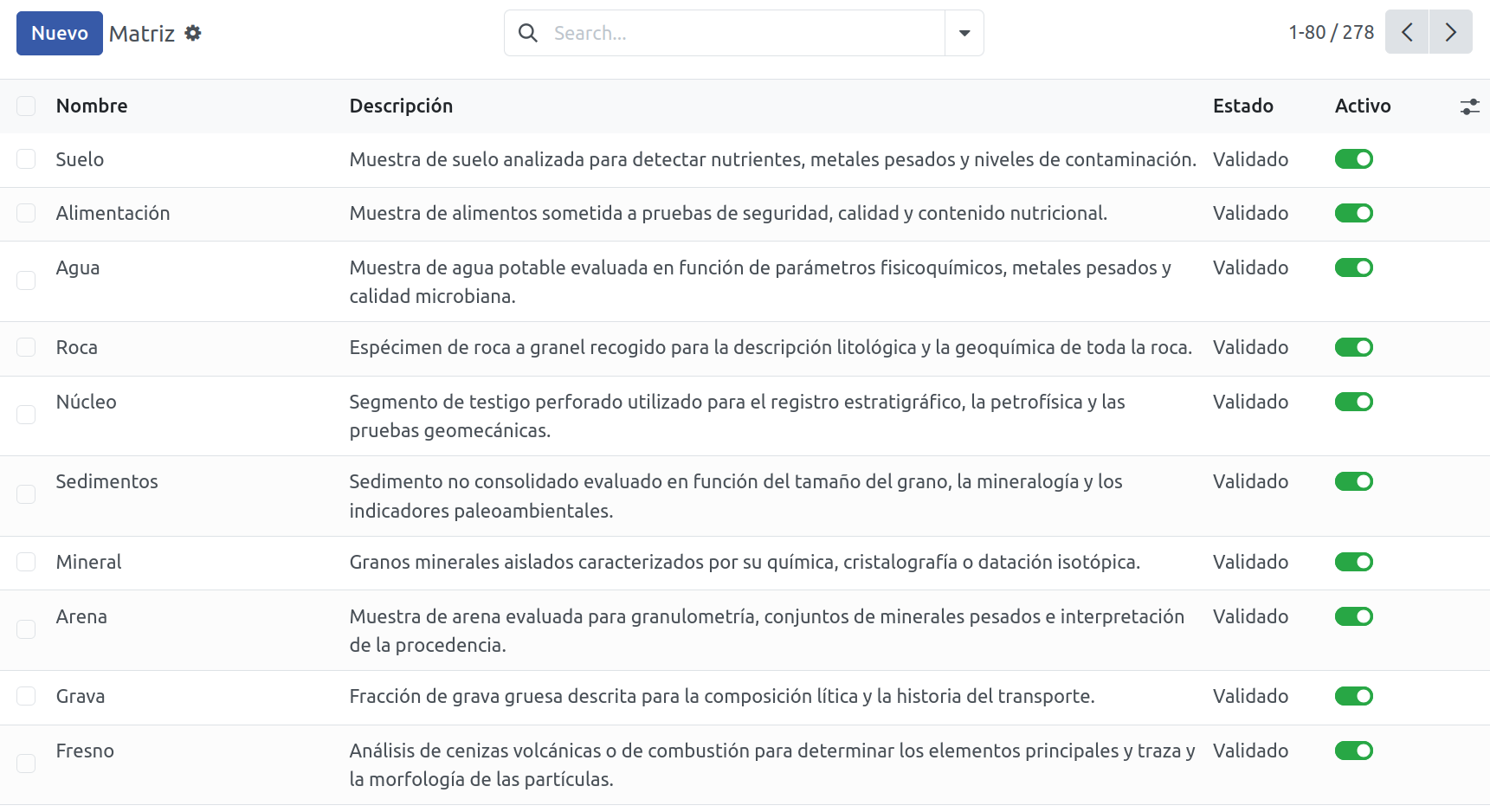The height and width of the screenshot is (812, 1490).
Task: Select the checkbox for Alimentación row
Action: pos(26,213)
